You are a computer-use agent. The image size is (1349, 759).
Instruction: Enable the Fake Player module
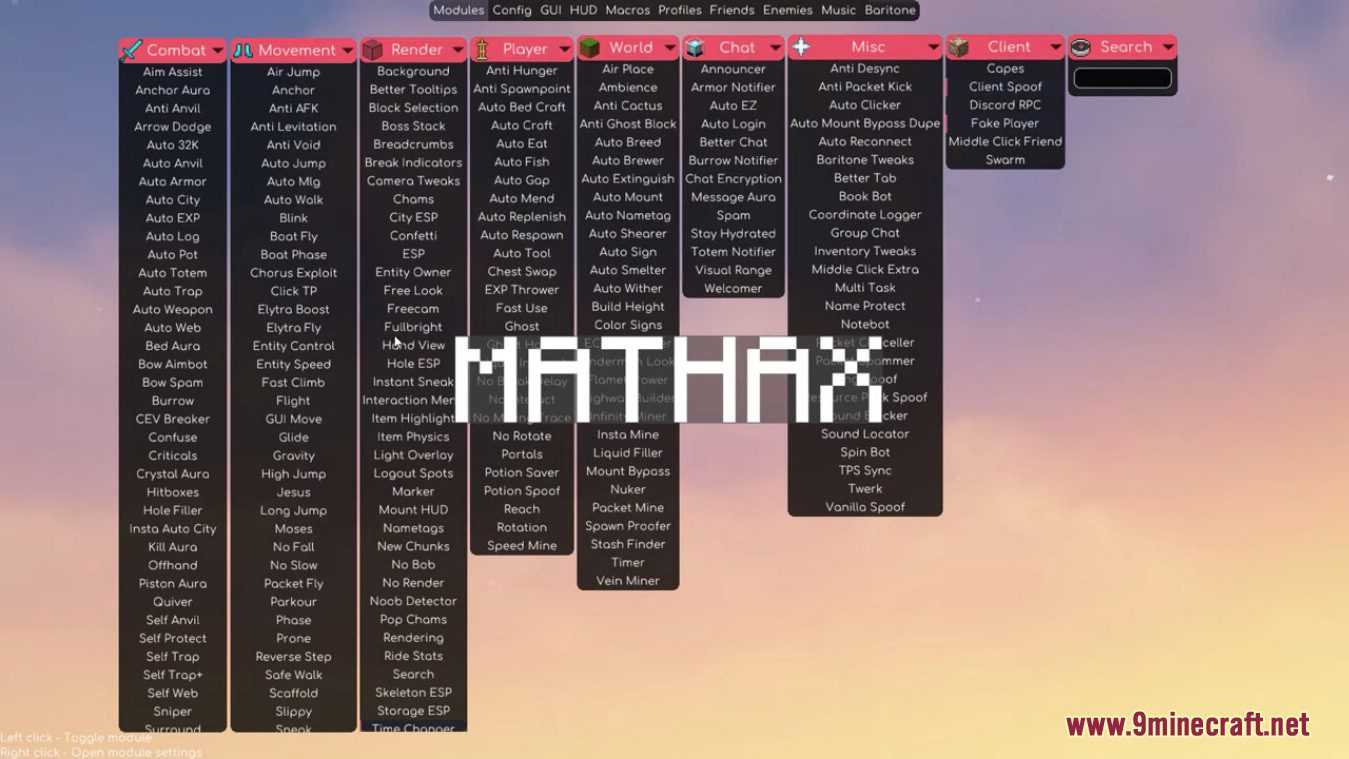tap(1005, 123)
